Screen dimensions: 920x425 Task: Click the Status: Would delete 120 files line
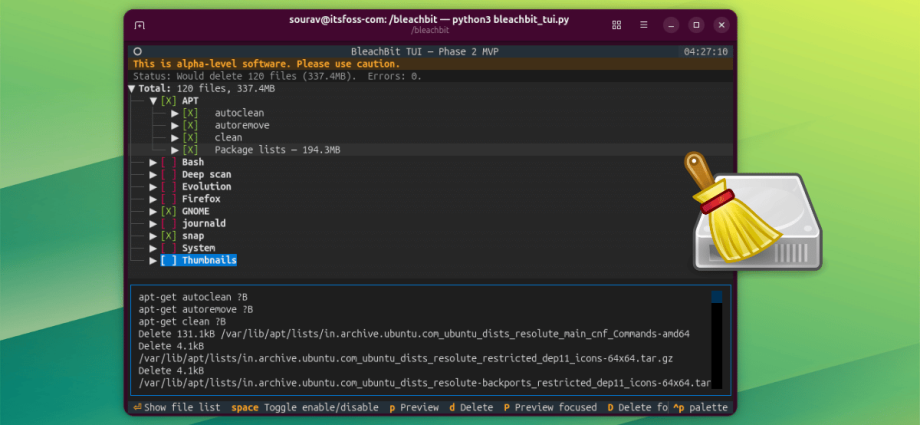[277, 76]
